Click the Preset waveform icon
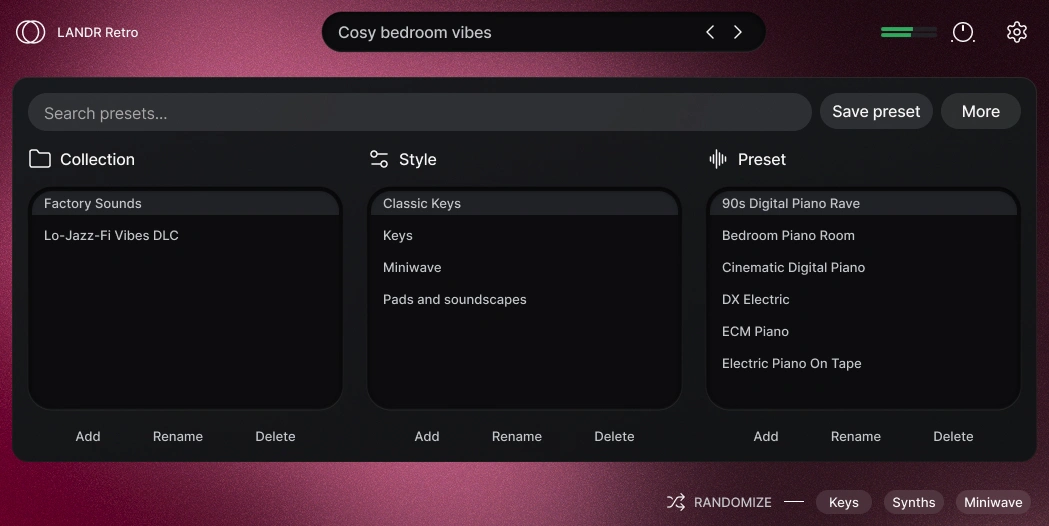Screen dimensions: 1049x526 tap(718, 159)
